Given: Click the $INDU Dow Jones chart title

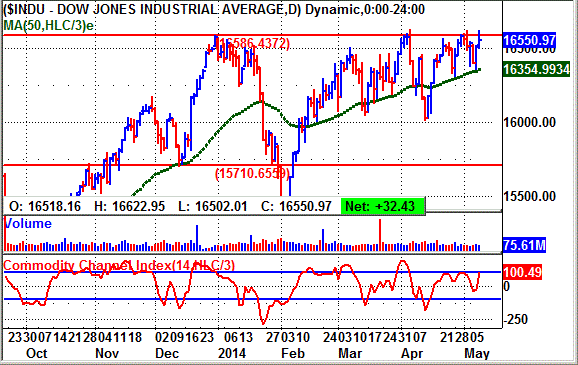Looking at the screenshot, I should [214, 9].
